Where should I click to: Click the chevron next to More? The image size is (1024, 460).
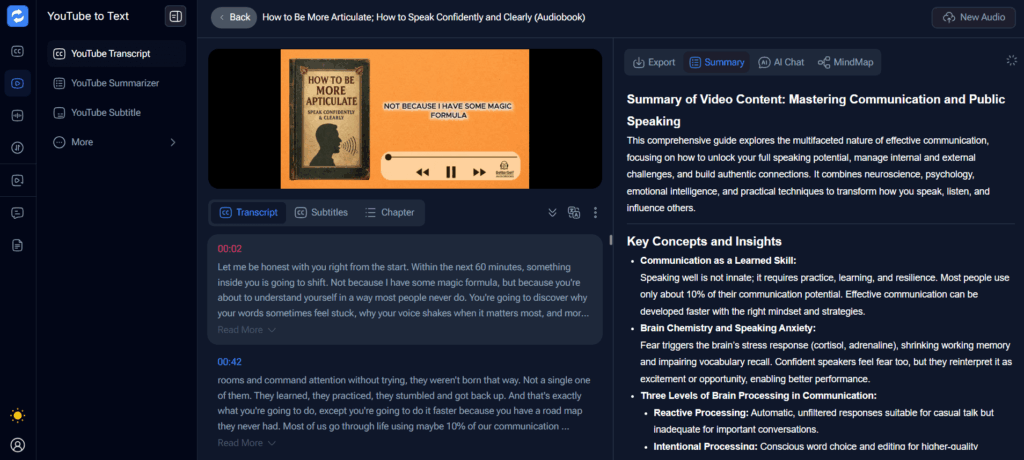point(173,142)
